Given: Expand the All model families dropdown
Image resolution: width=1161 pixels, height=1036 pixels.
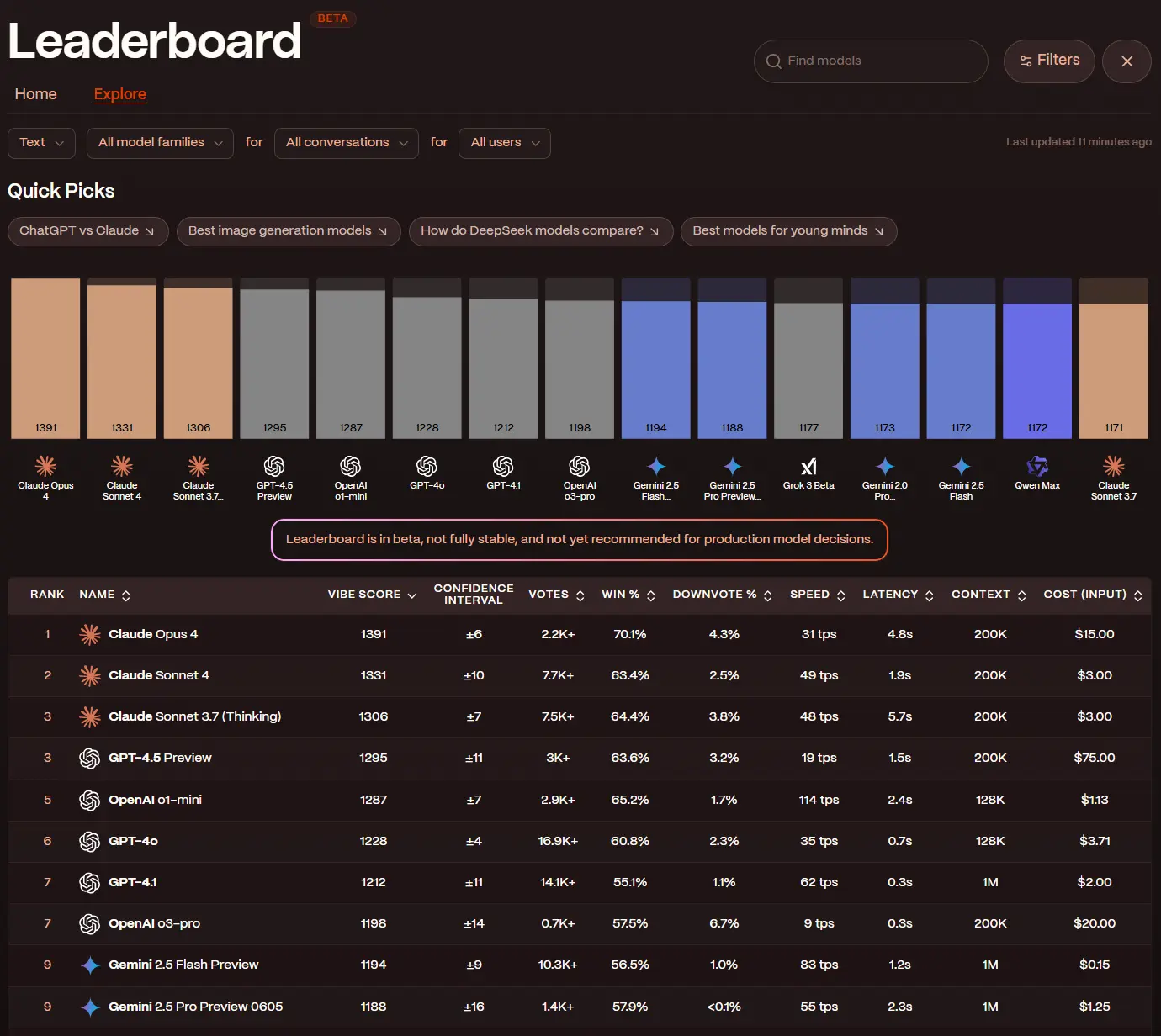Looking at the screenshot, I should [x=160, y=143].
